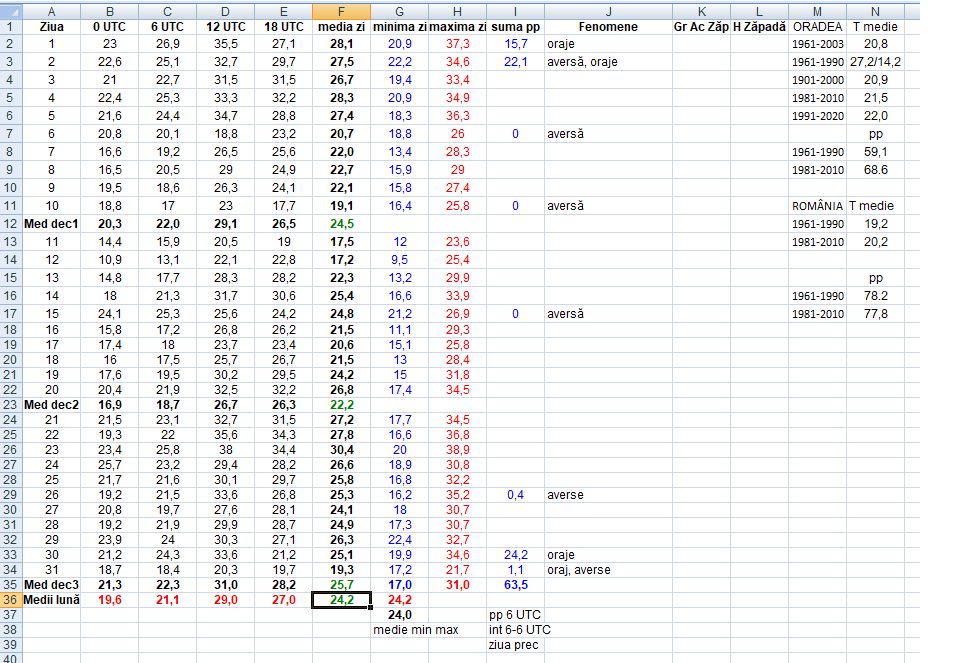This screenshot has width=960, height=663.
Task: Click the '0 UTC' header cell
Action: 110,27
